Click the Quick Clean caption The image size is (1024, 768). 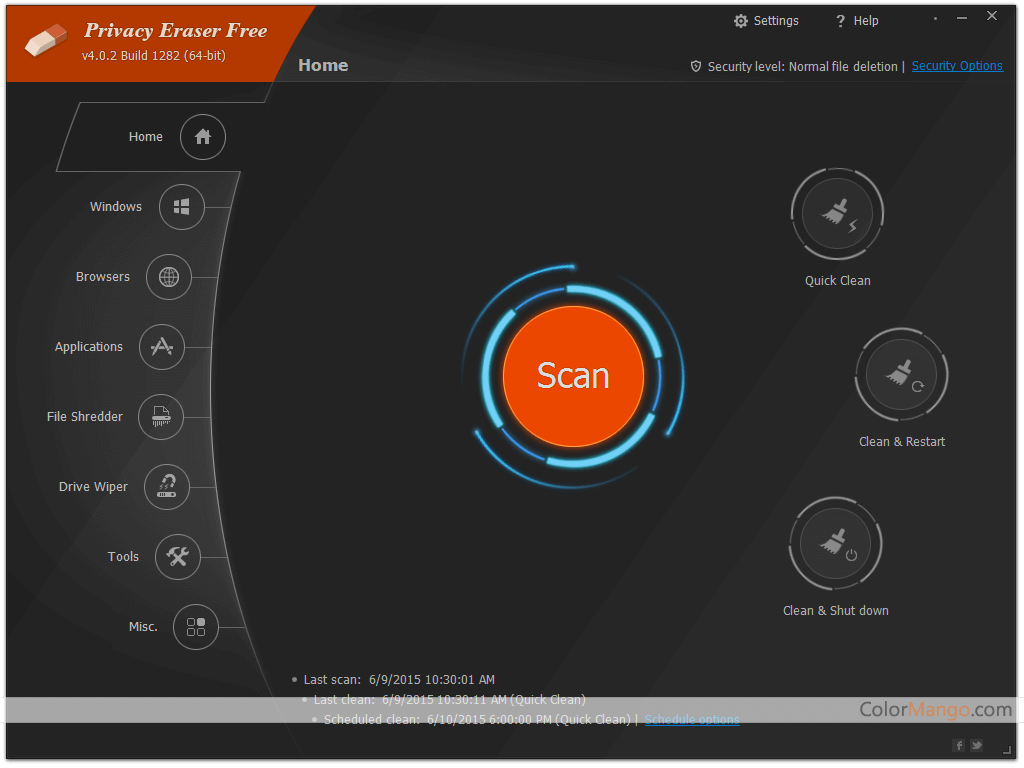pos(837,281)
